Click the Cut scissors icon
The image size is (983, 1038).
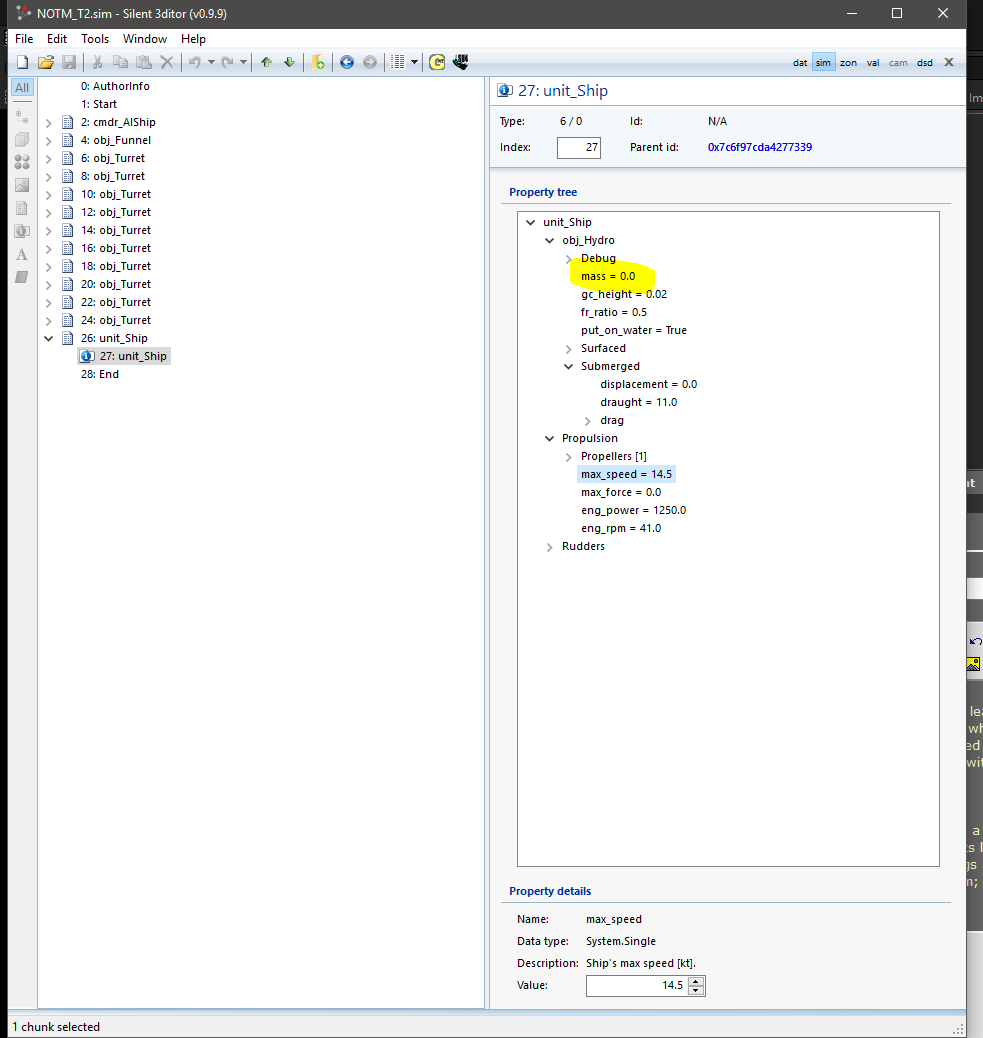97,62
